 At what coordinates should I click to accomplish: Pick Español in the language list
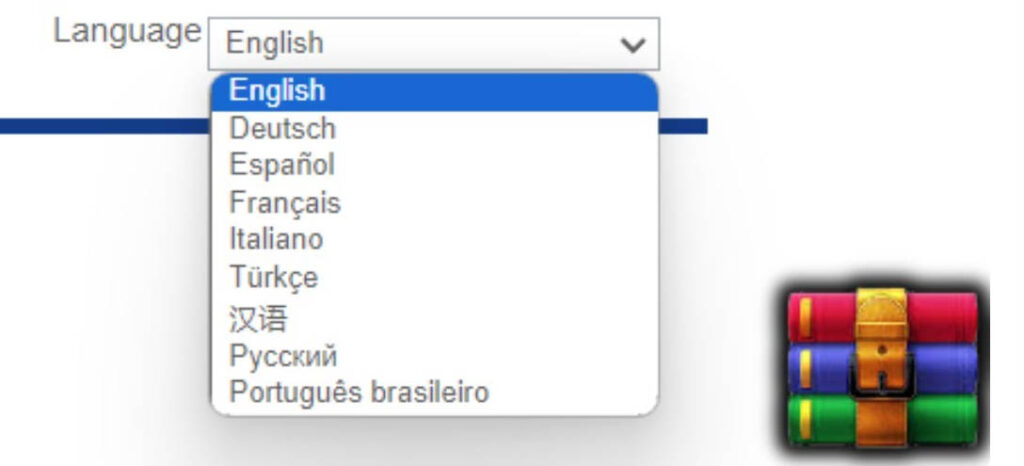[x=282, y=165]
